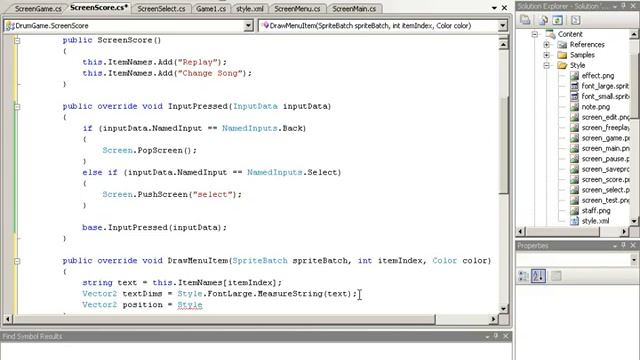Pin Find Symbol Results auto-hide pushpin
This screenshot has width=640, height=360.
(496, 336)
